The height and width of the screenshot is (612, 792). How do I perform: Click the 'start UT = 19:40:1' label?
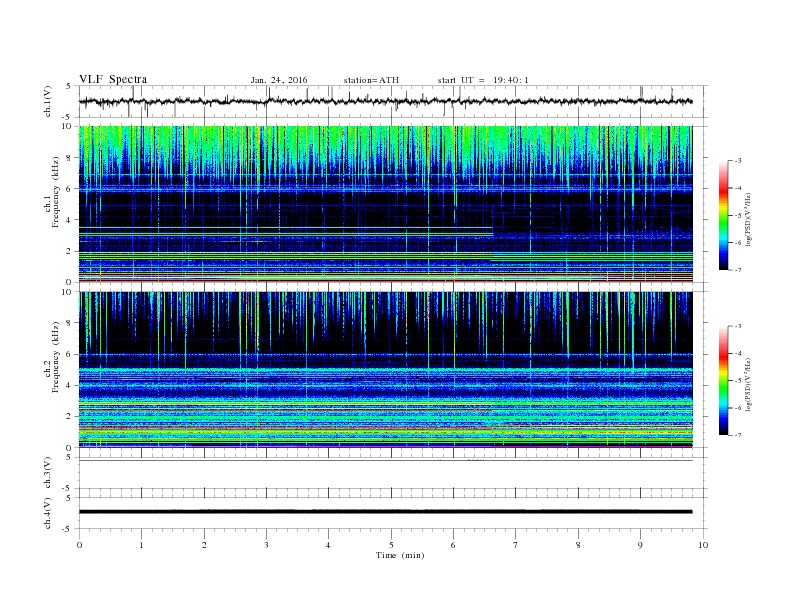(x=483, y=80)
